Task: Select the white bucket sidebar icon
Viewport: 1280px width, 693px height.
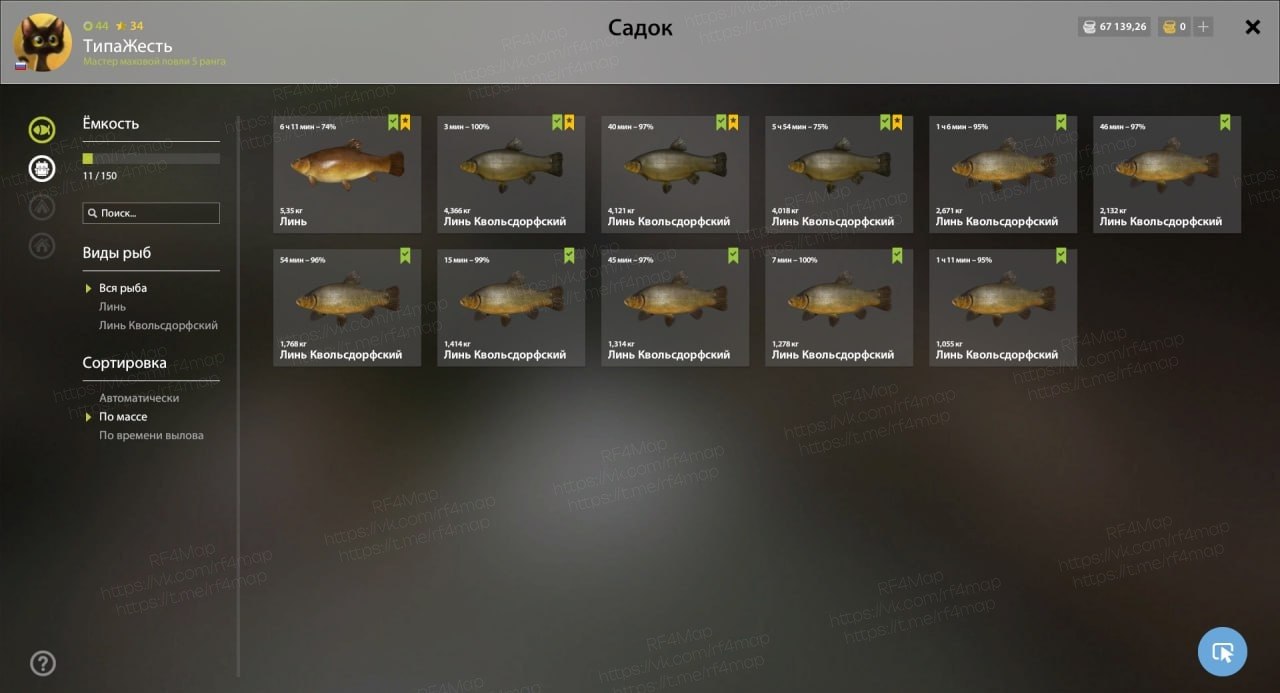Action: [x=42, y=168]
